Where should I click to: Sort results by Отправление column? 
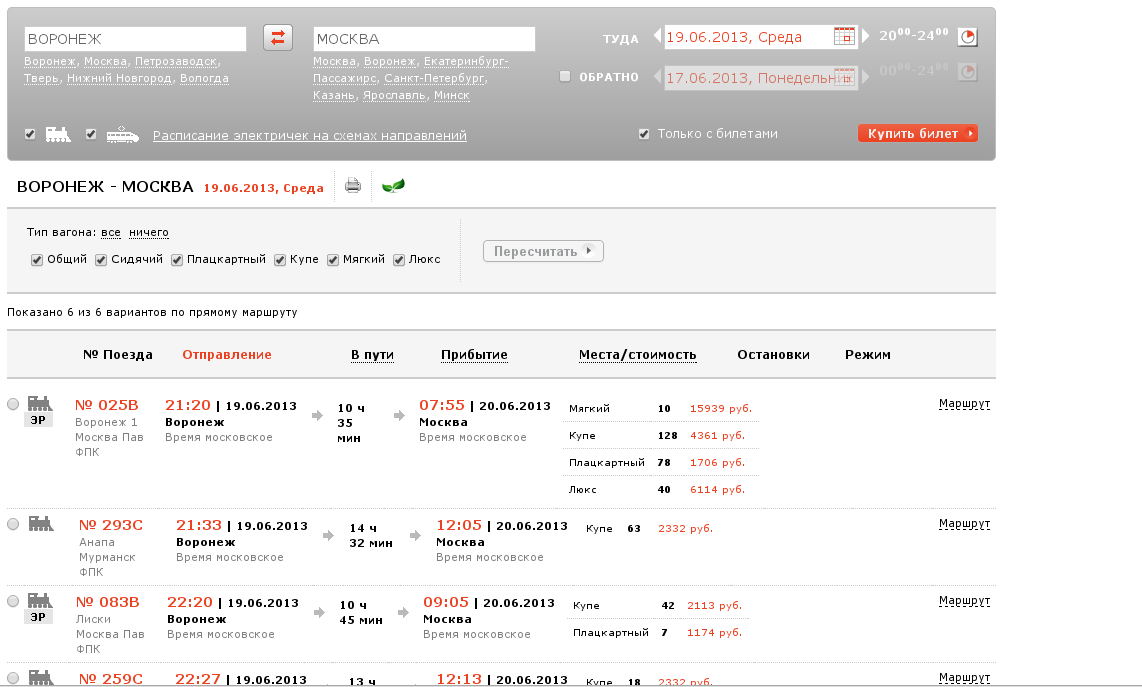[226, 355]
